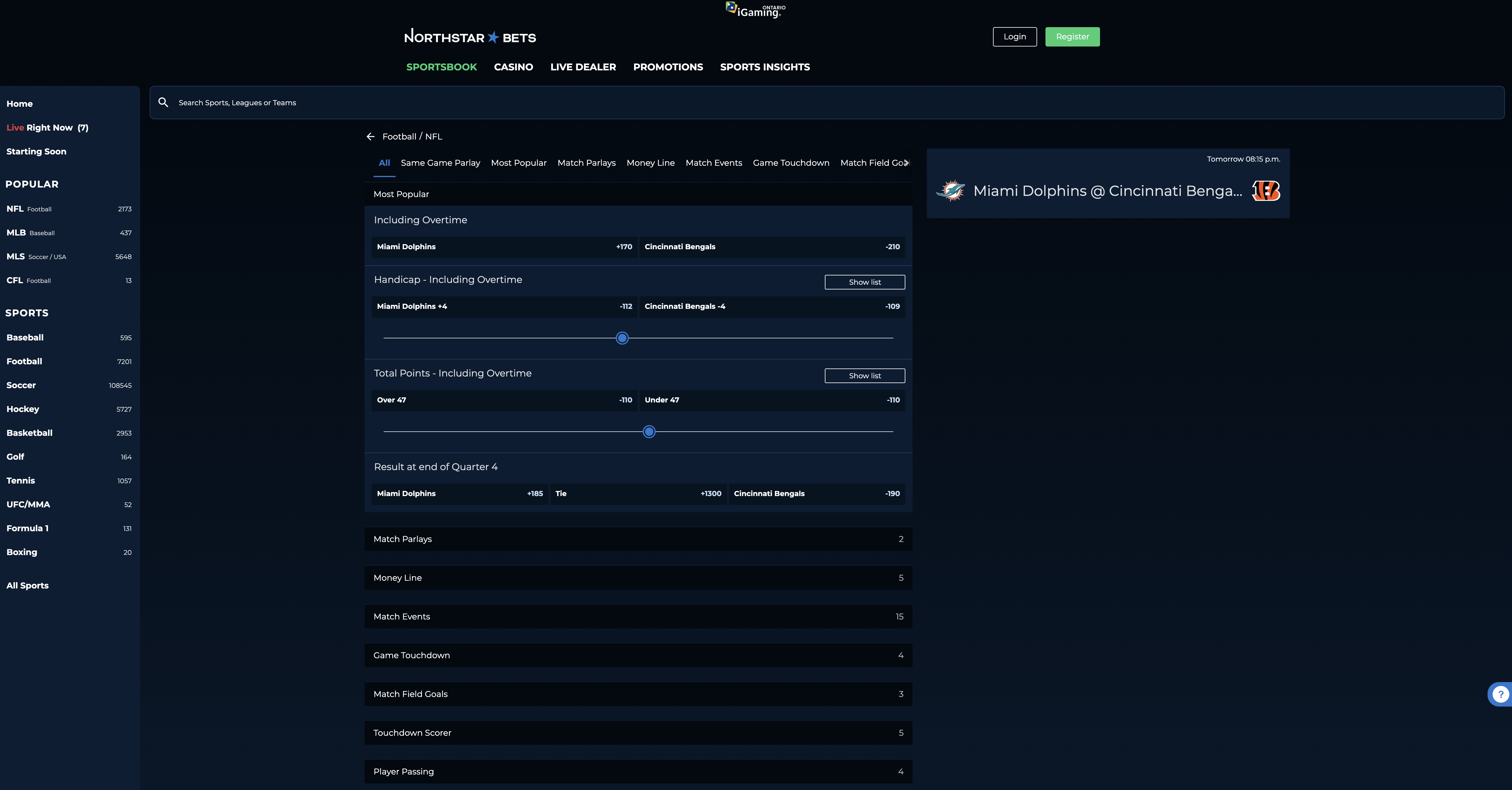The image size is (1512, 790).
Task: Go to Home in the sidebar
Action: click(19, 104)
